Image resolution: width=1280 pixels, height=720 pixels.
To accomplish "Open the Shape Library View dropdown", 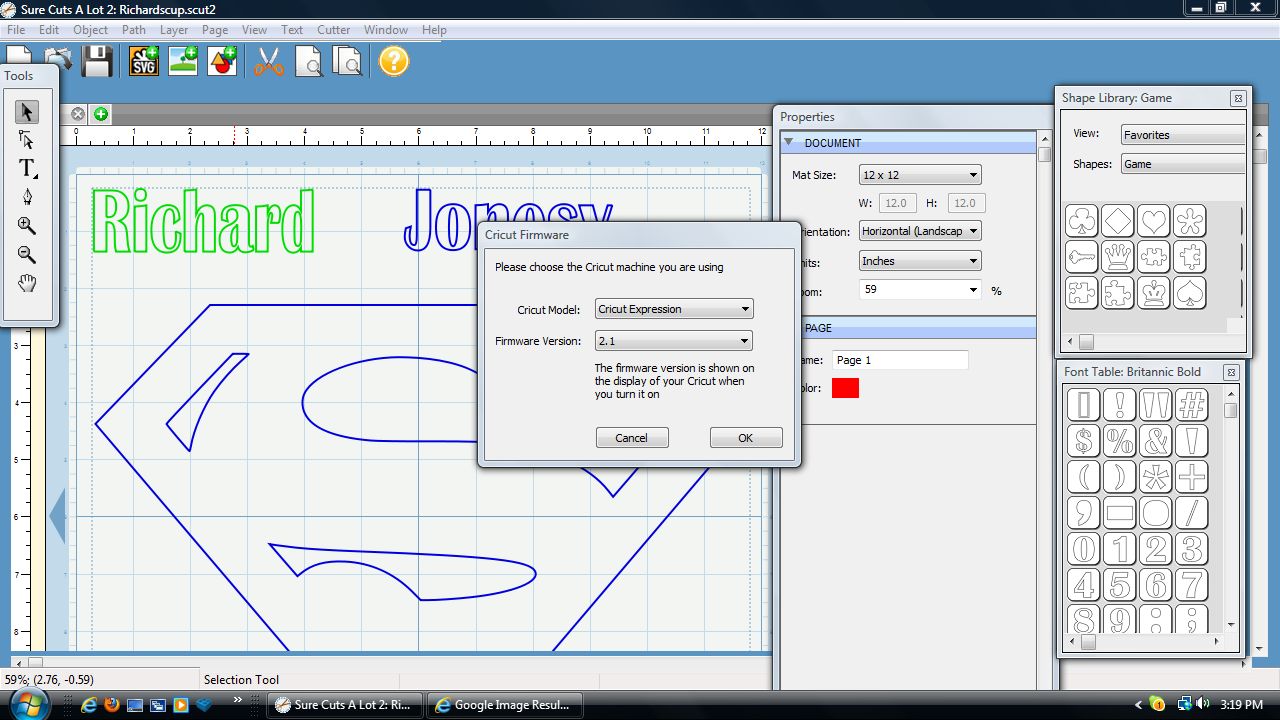I will coord(1182,135).
